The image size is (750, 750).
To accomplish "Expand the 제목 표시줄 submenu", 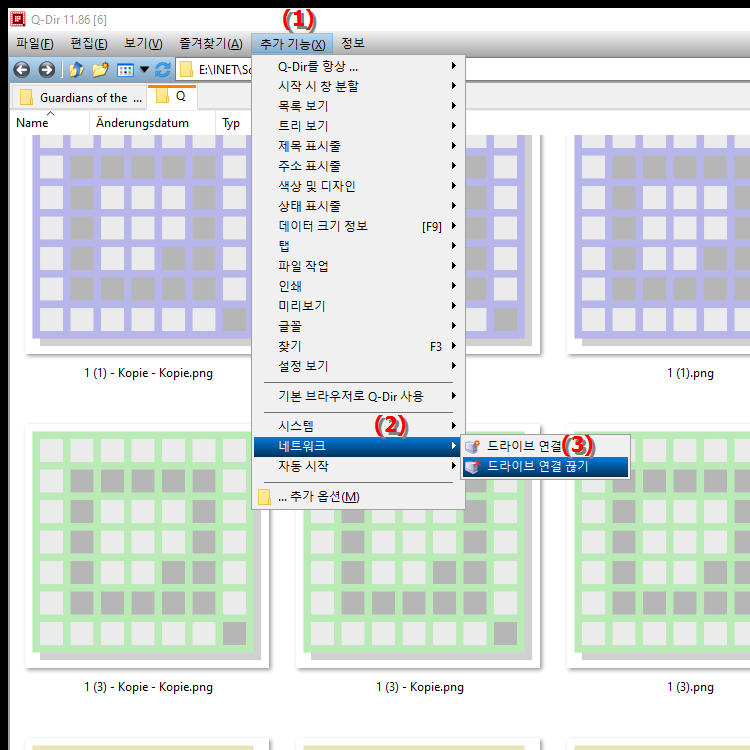I will tap(359, 146).
